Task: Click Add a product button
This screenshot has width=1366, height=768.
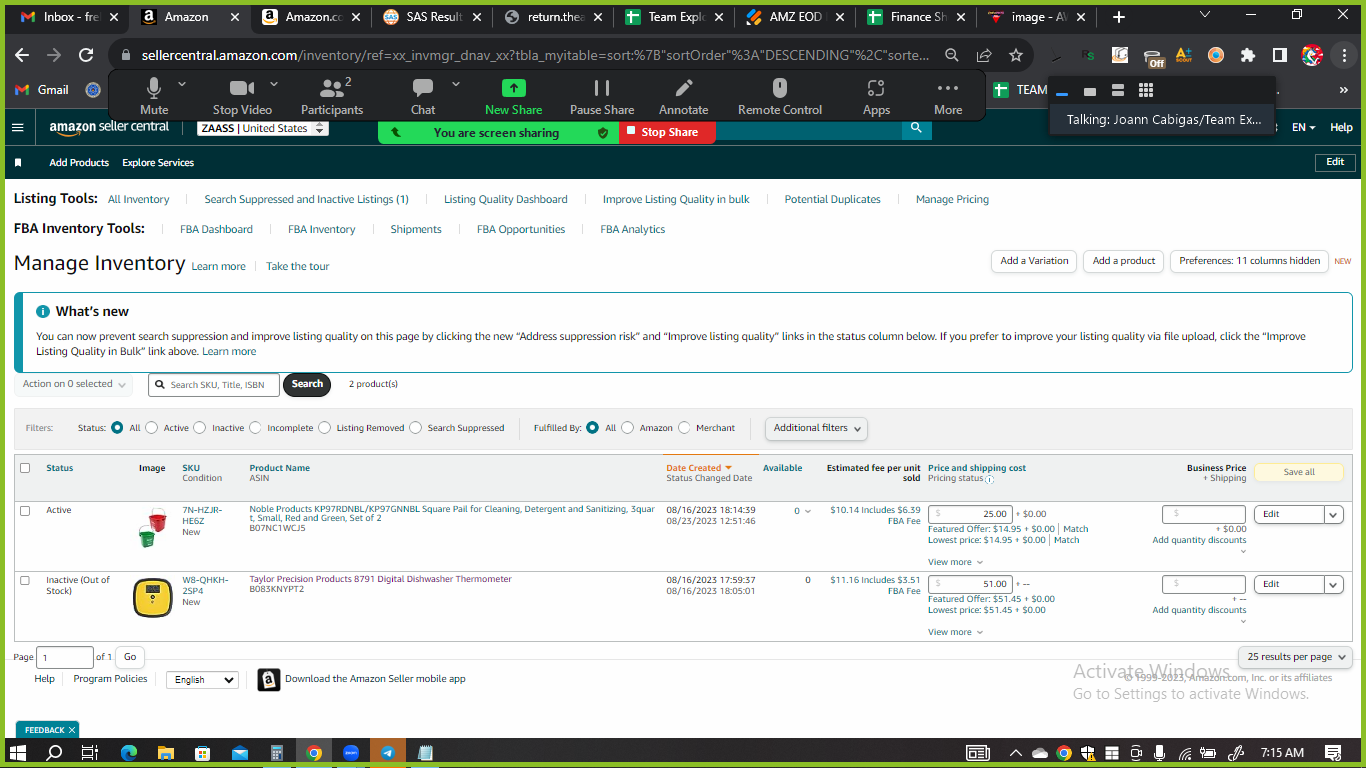Action: click(x=1124, y=261)
